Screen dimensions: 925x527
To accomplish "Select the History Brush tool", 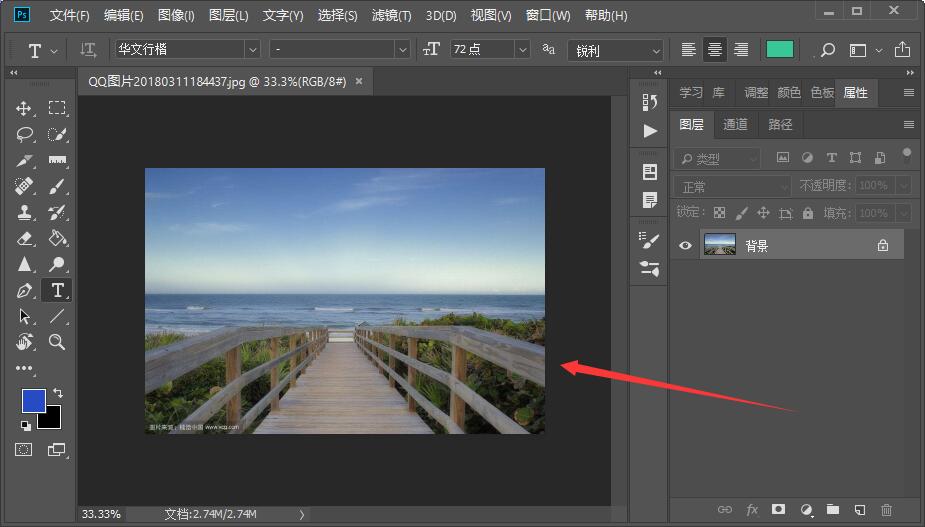I will coord(57,212).
